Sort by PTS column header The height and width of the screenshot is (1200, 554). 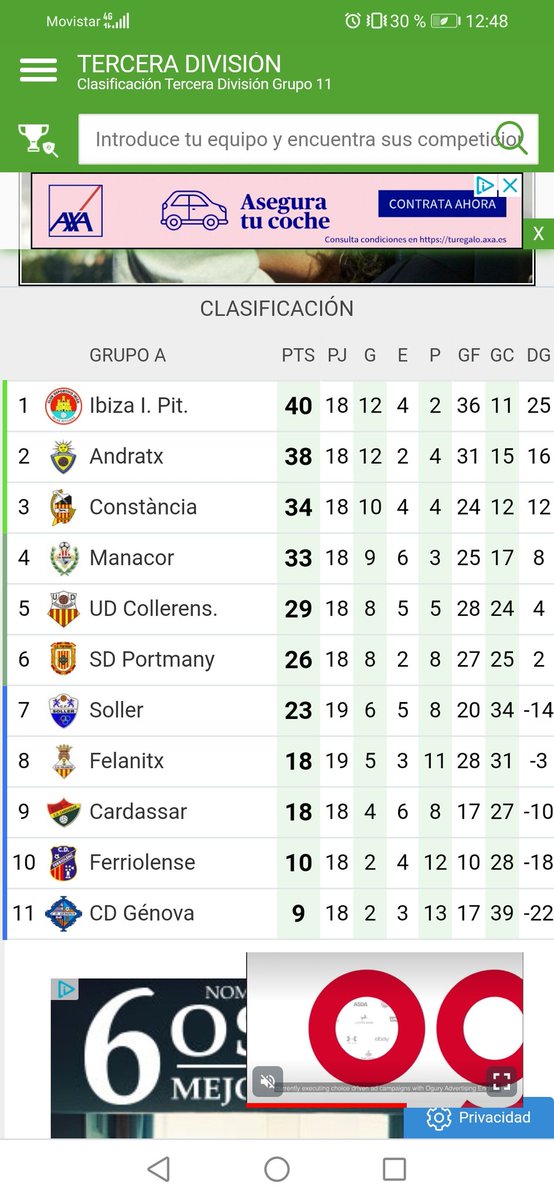[298, 355]
